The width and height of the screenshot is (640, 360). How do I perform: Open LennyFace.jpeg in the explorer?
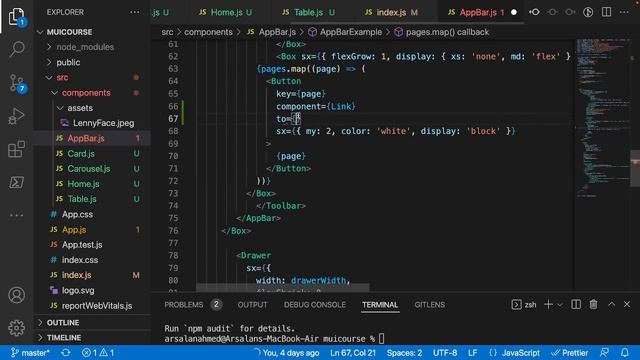point(103,123)
